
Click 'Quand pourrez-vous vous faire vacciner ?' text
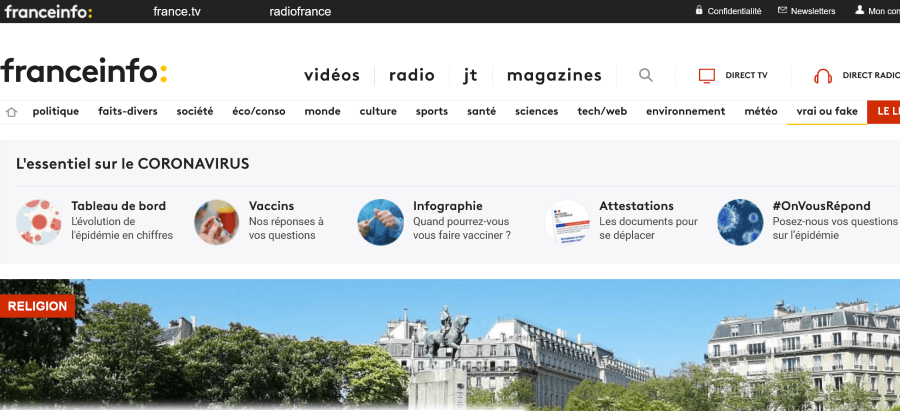click(x=461, y=228)
